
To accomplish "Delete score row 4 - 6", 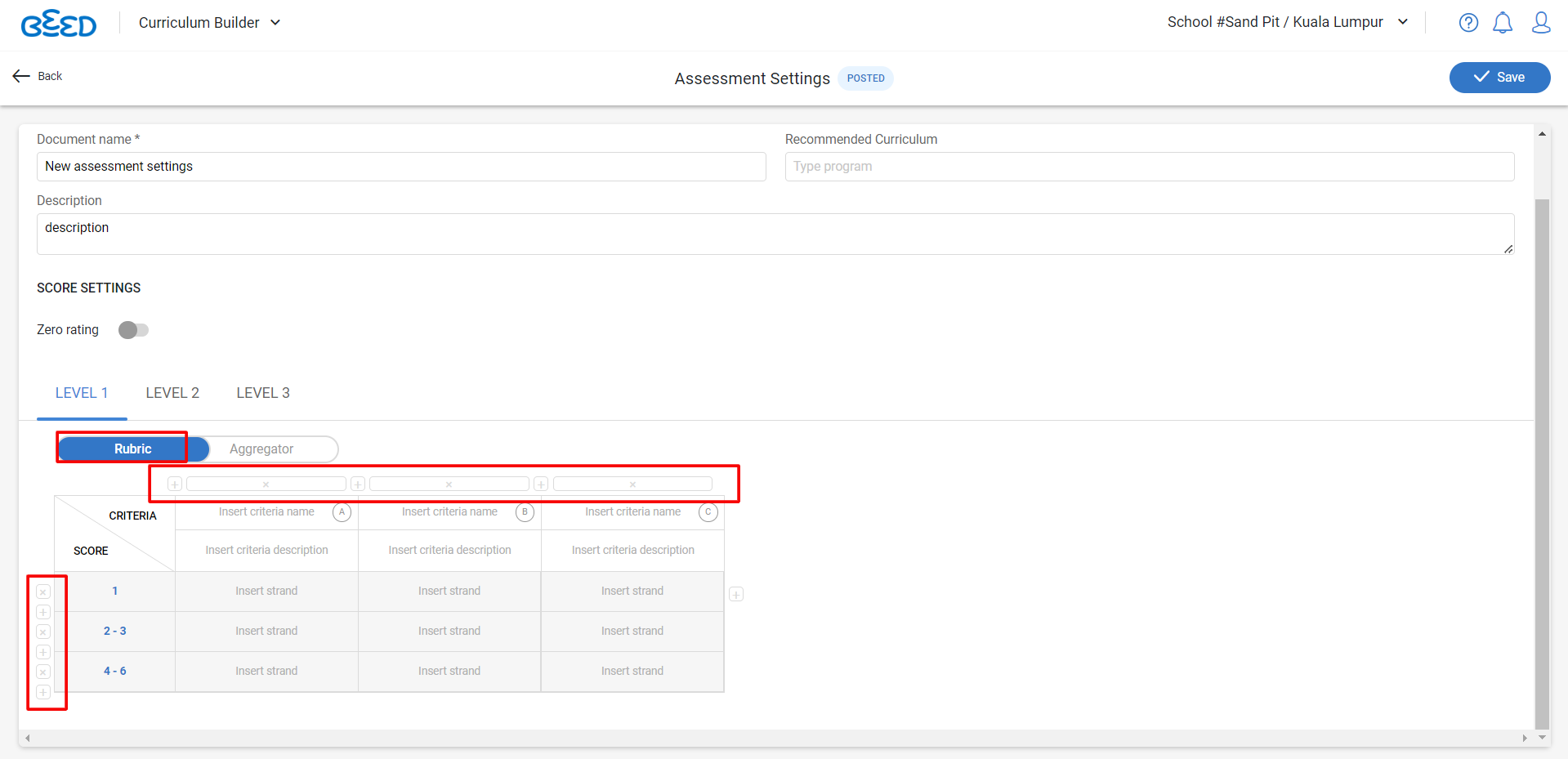I will coord(43,672).
